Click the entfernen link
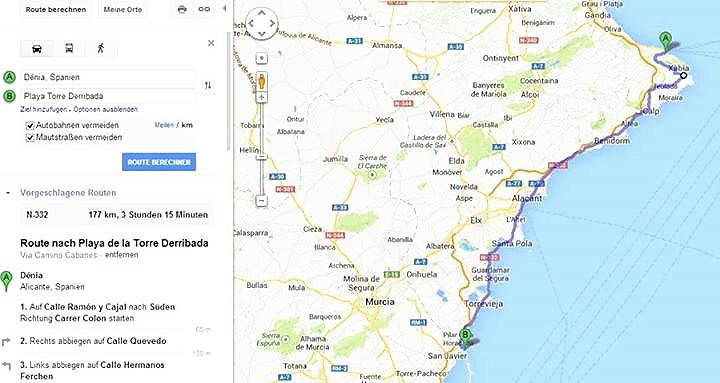This screenshot has width=720, height=383. point(121,255)
